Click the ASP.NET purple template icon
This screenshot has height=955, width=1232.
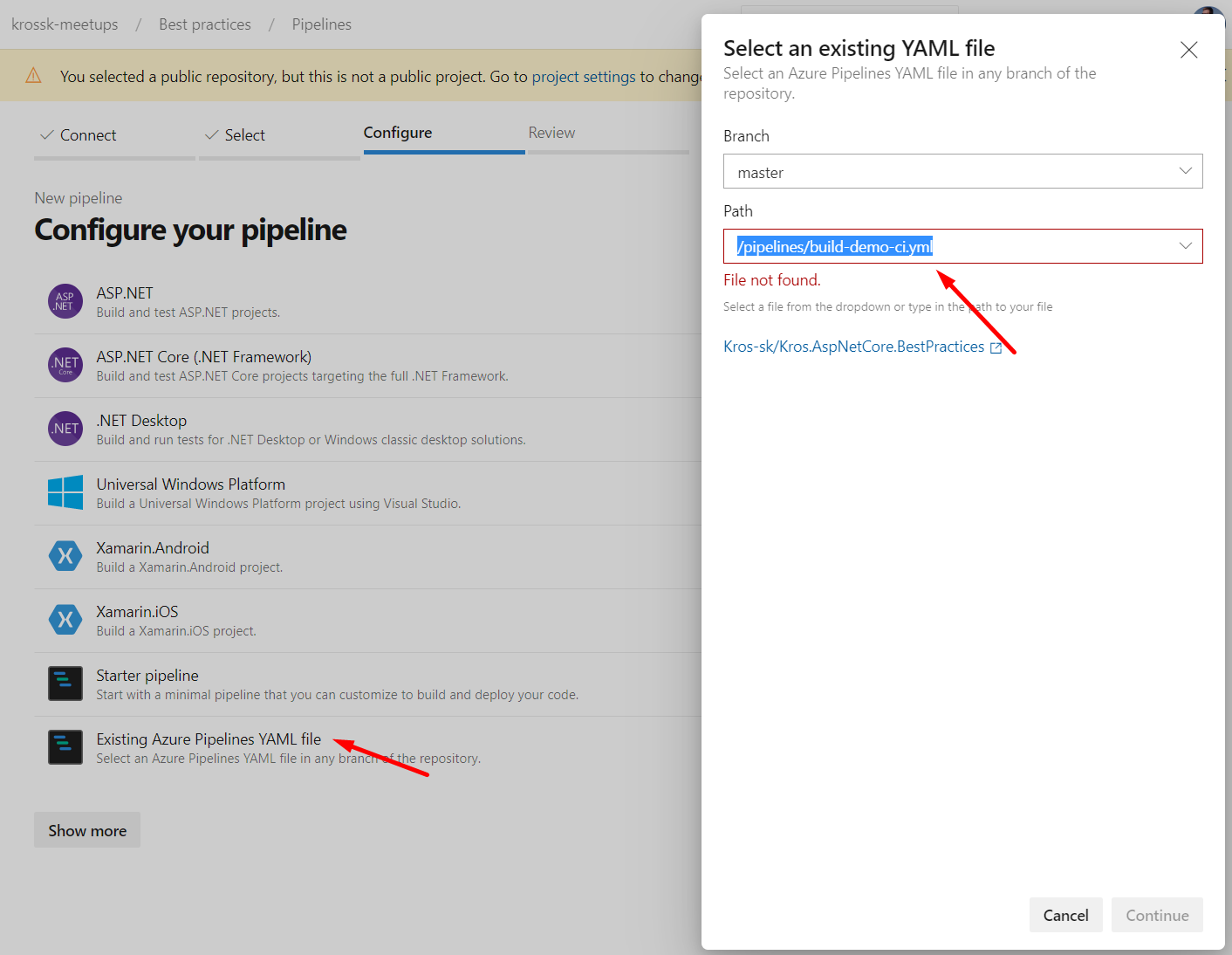[x=65, y=301]
